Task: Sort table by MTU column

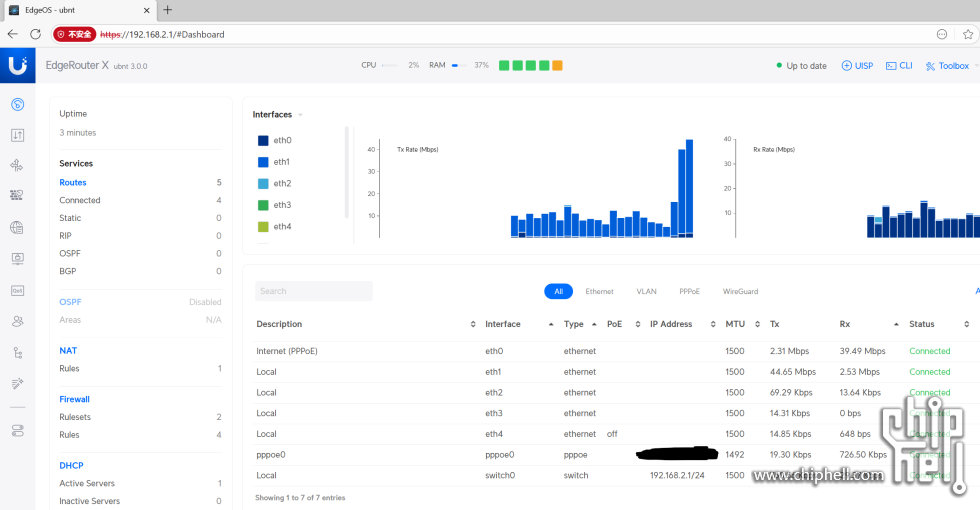Action: coord(735,324)
